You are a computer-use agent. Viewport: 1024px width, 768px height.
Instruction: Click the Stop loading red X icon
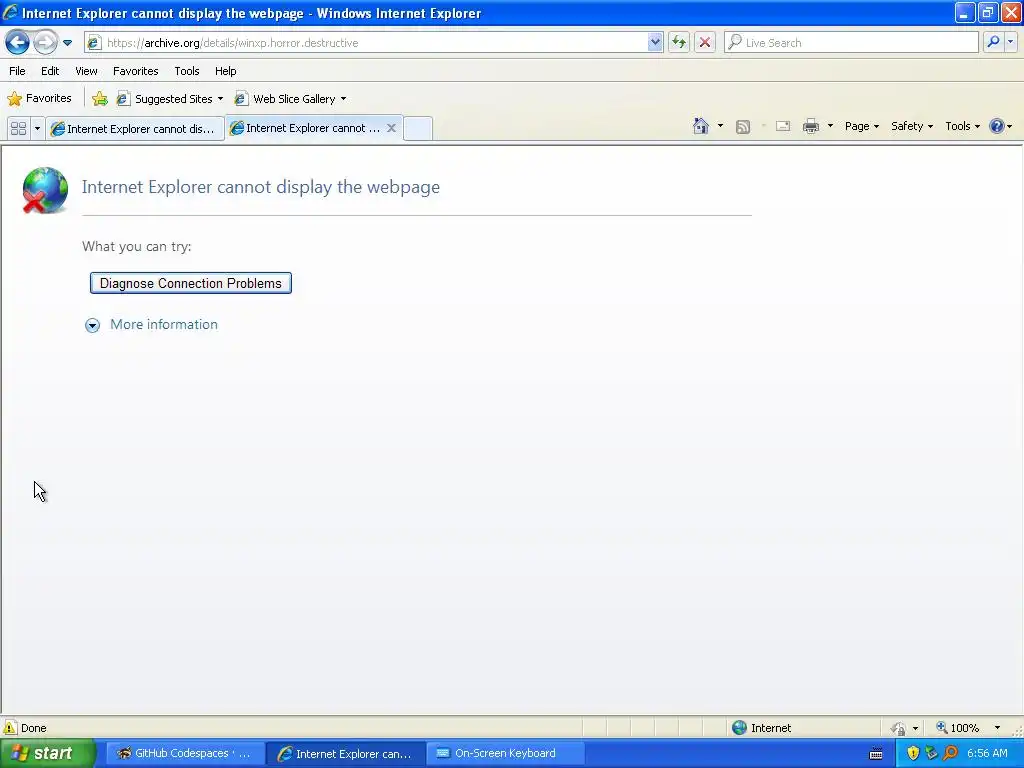click(x=705, y=43)
